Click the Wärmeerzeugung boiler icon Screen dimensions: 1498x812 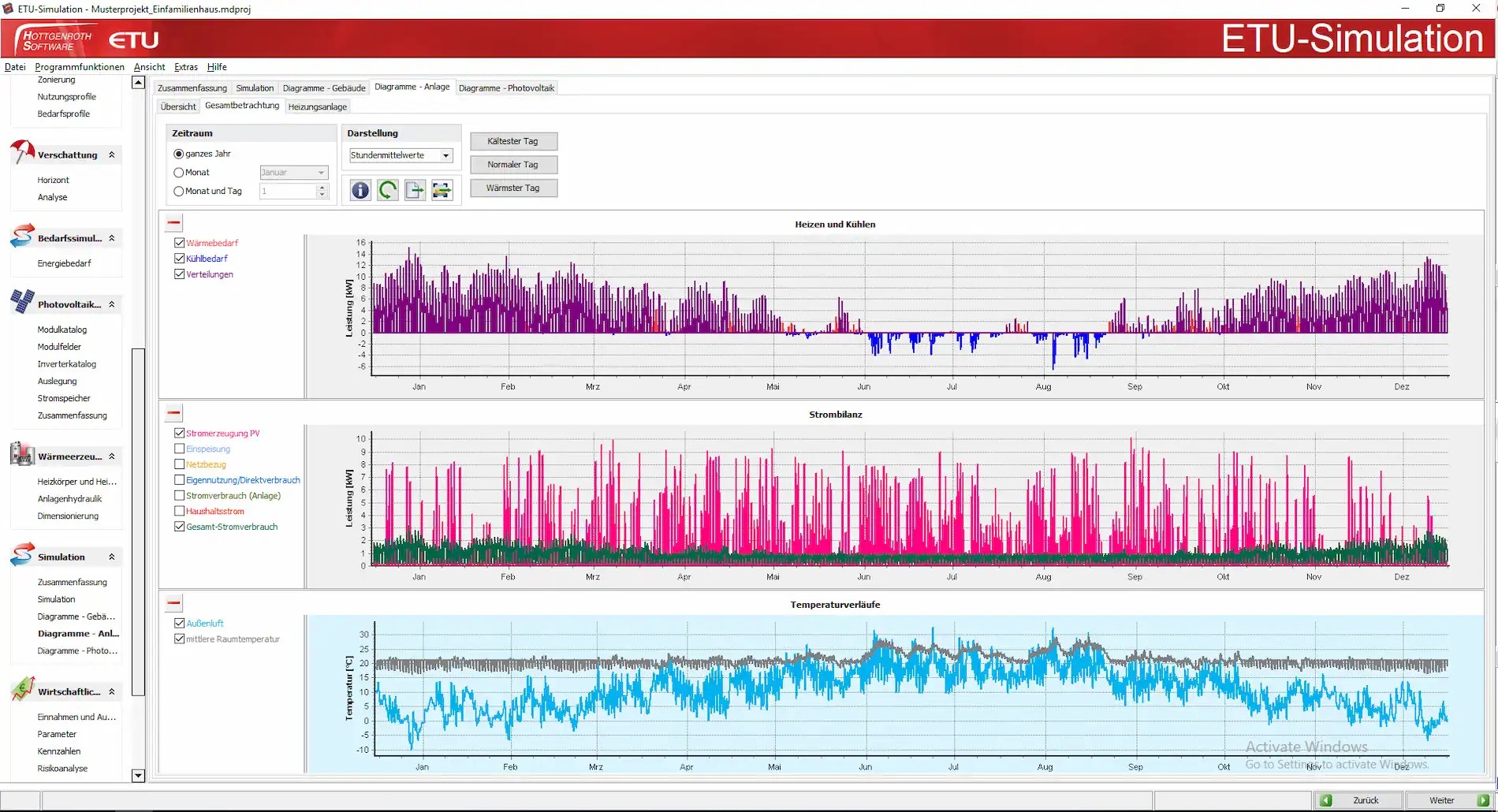pos(22,454)
